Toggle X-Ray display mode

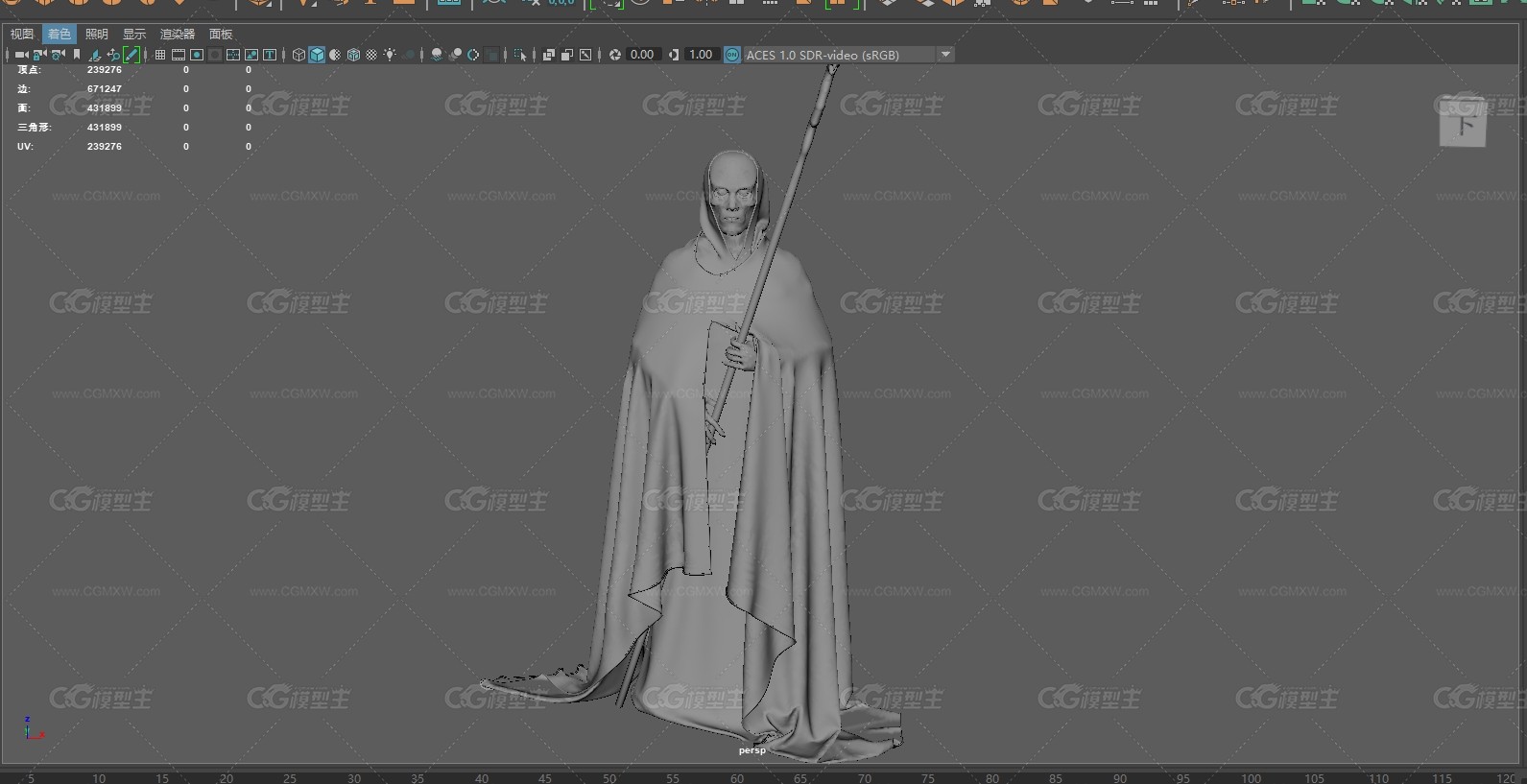[x=549, y=55]
